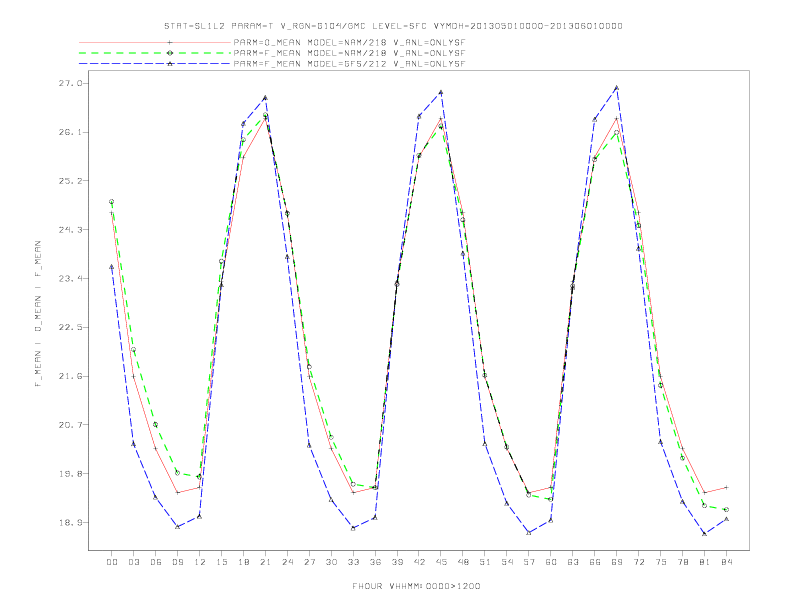Click blue triangle data point at hour 09 trough
The image size is (792, 612).
(x=177, y=527)
